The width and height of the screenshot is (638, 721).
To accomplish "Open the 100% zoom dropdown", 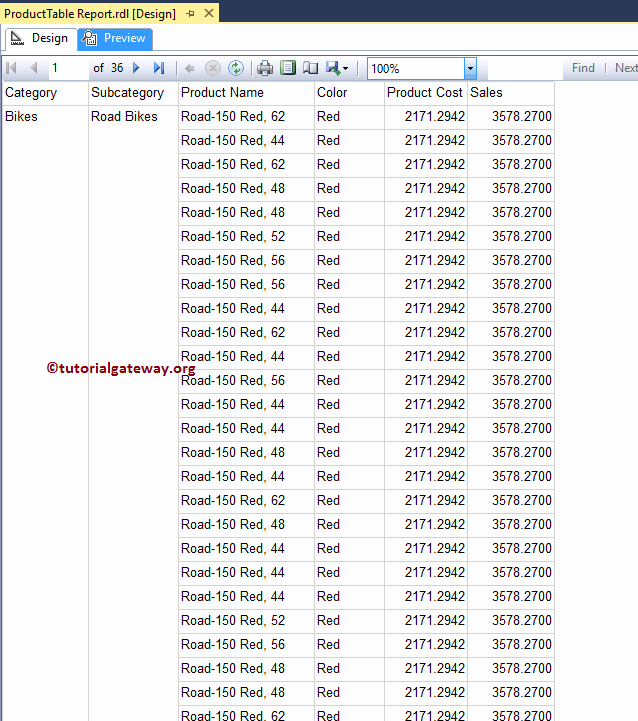I will coord(470,69).
